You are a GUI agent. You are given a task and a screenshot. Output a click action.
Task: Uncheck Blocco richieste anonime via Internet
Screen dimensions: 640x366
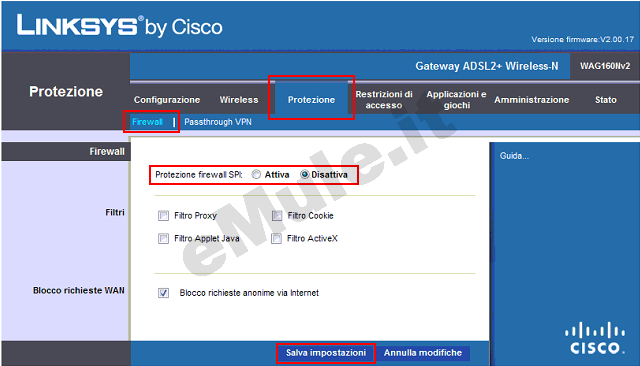coord(163,293)
